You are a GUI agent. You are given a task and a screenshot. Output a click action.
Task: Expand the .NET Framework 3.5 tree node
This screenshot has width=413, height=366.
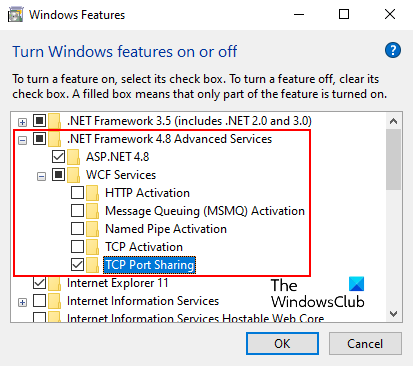pyautogui.click(x=22, y=122)
